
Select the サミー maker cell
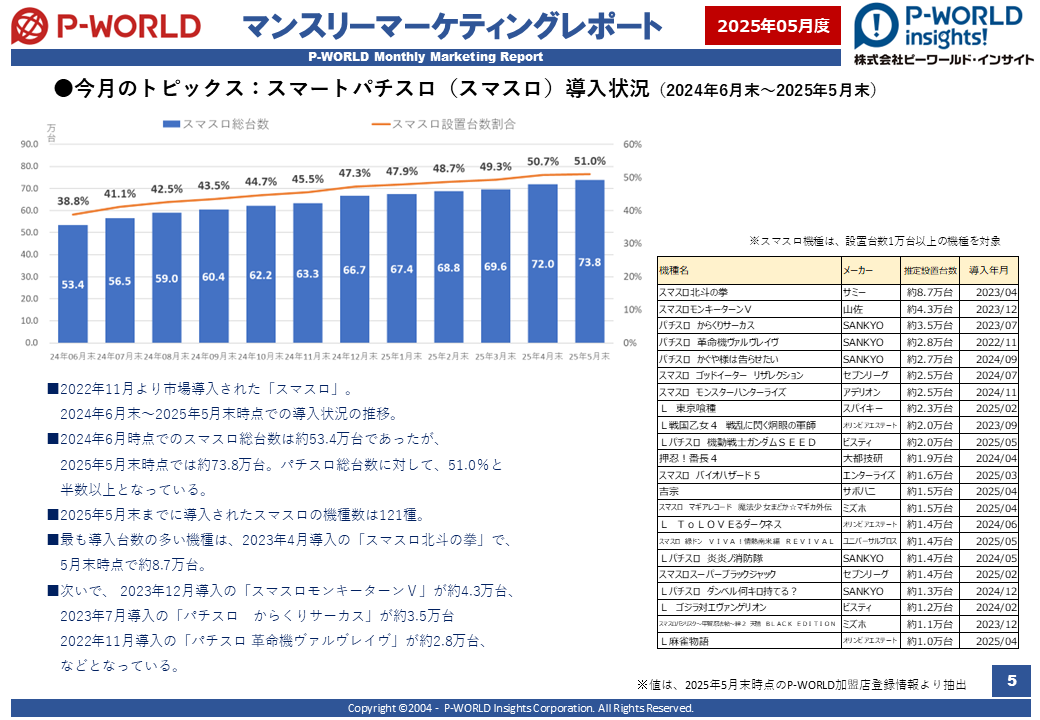871,292
